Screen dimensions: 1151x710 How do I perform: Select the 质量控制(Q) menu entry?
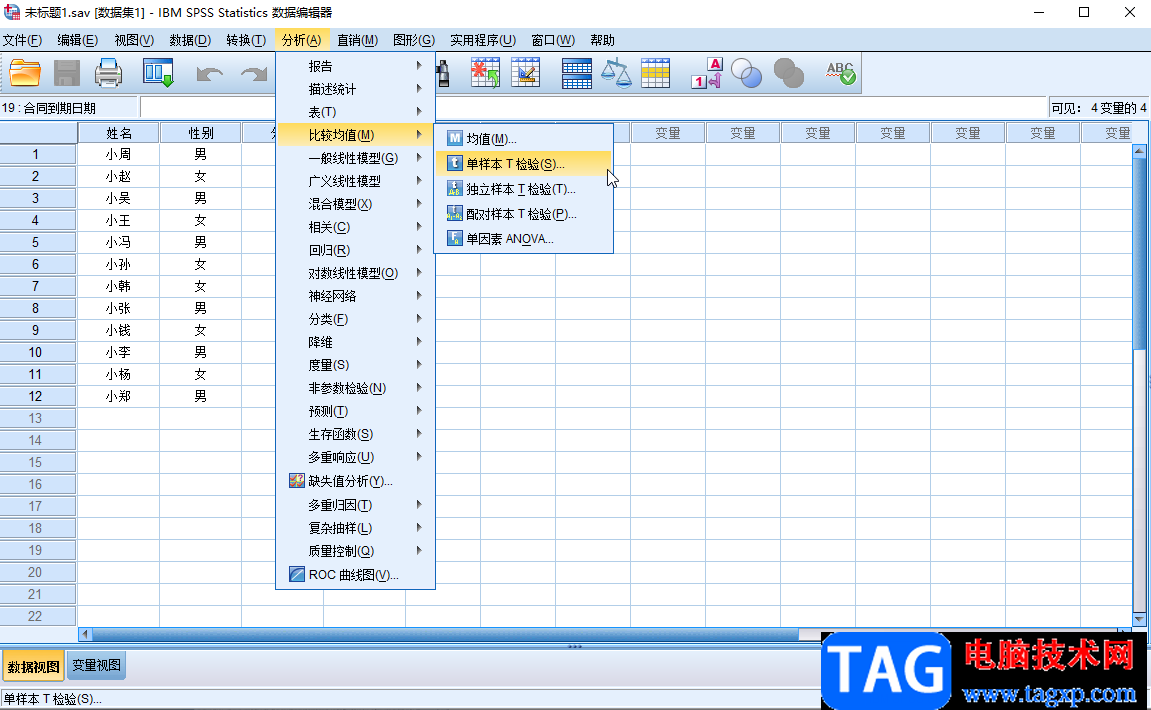click(355, 551)
